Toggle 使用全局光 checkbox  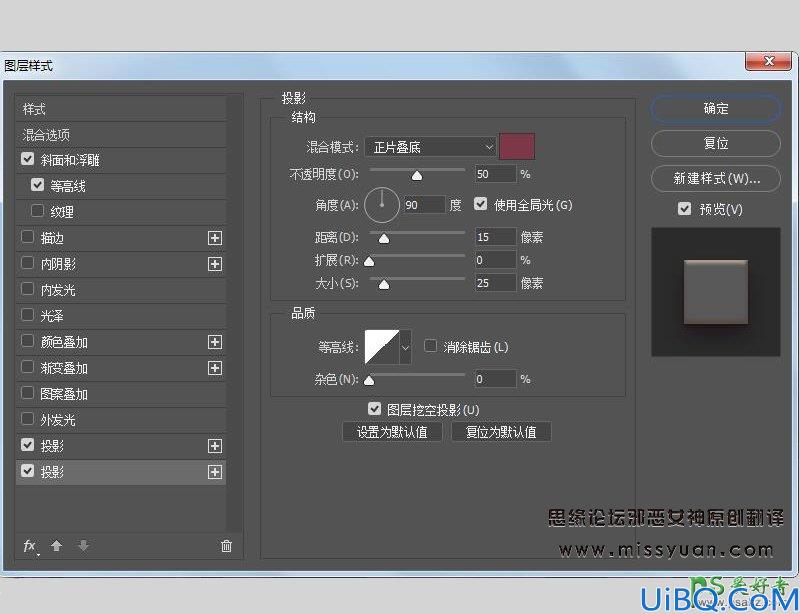[x=480, y=204]
